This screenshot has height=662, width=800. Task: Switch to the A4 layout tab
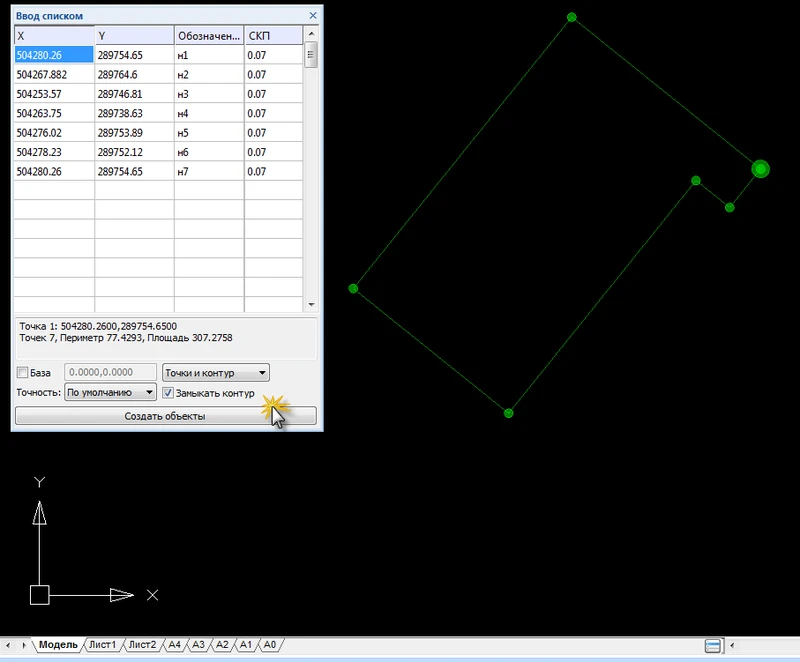tap(174, 645)
